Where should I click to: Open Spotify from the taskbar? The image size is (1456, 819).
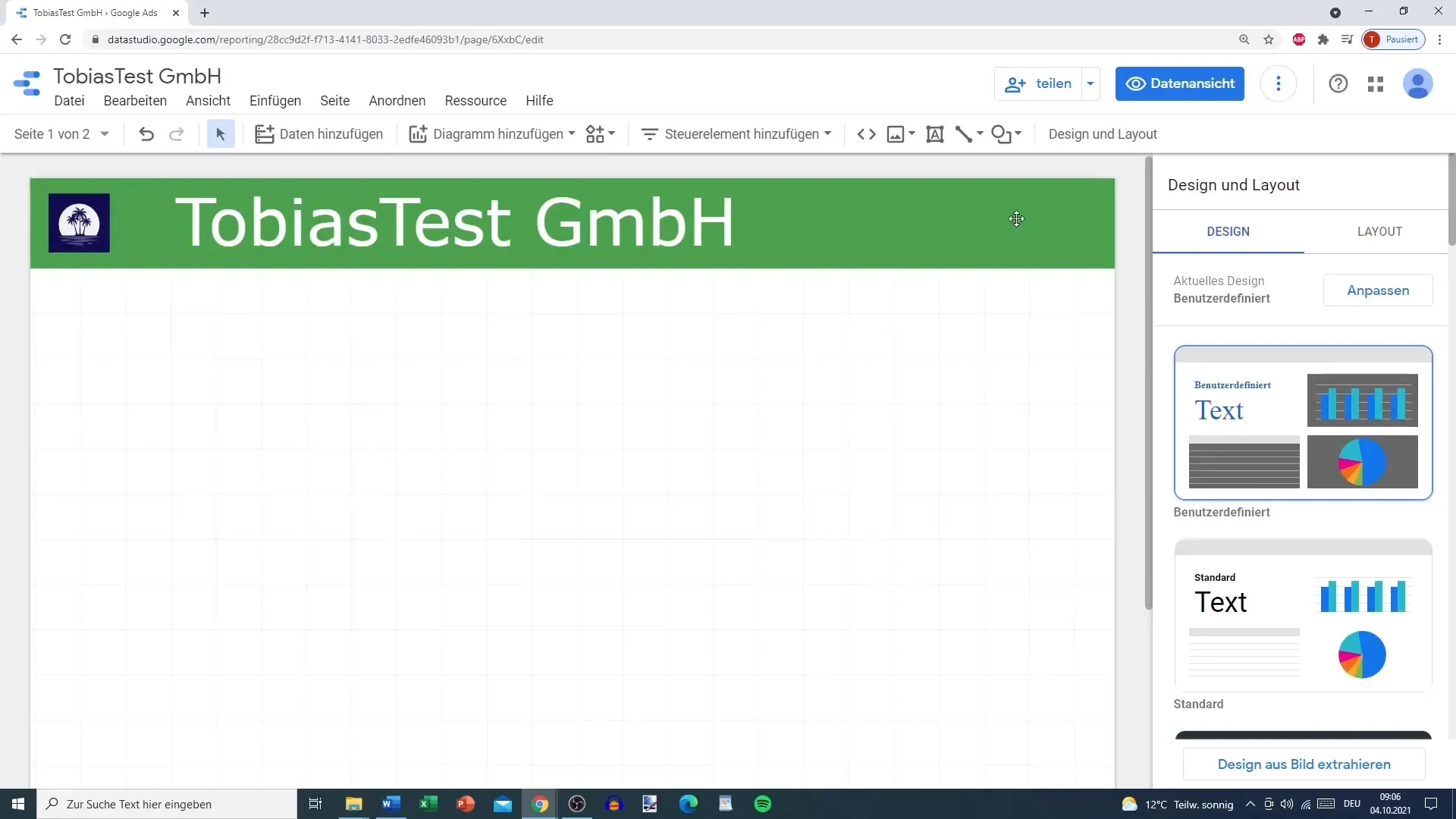pos(763,804)
